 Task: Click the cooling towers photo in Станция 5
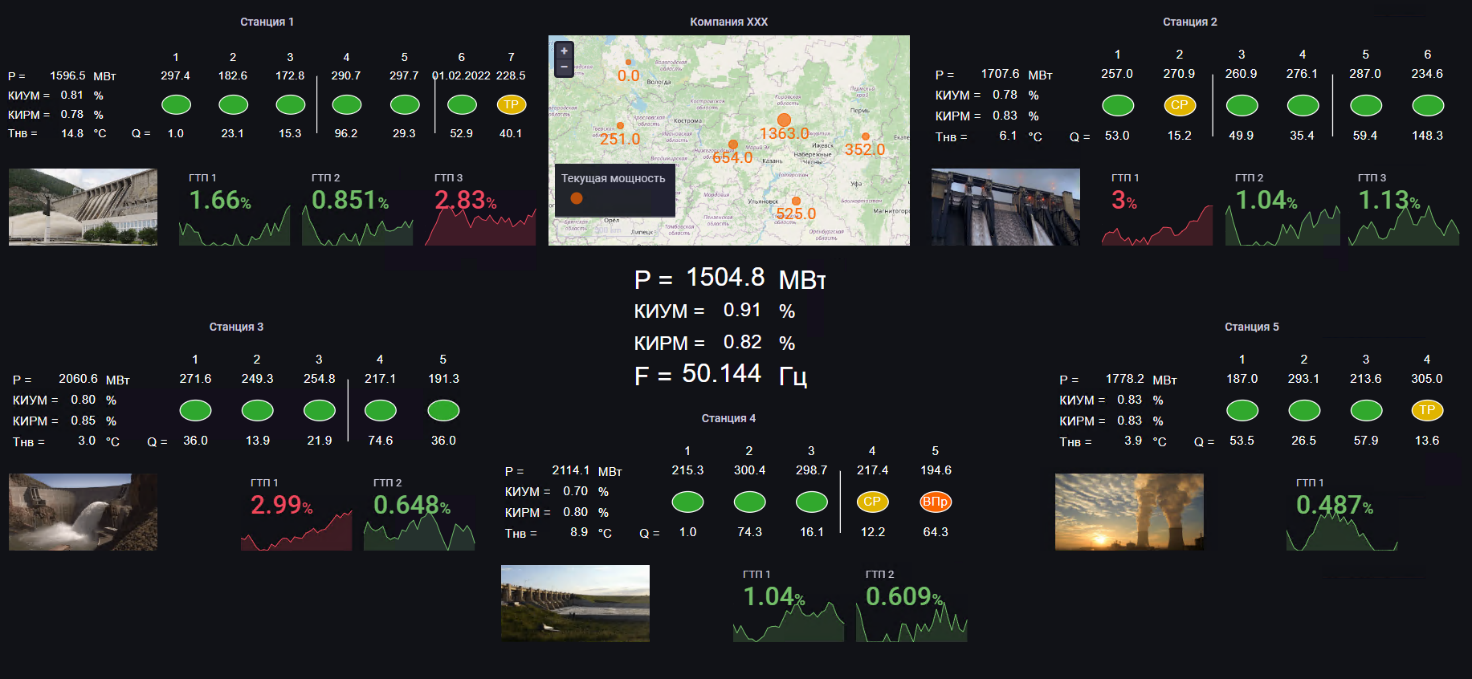click(x=1129, y=512)
